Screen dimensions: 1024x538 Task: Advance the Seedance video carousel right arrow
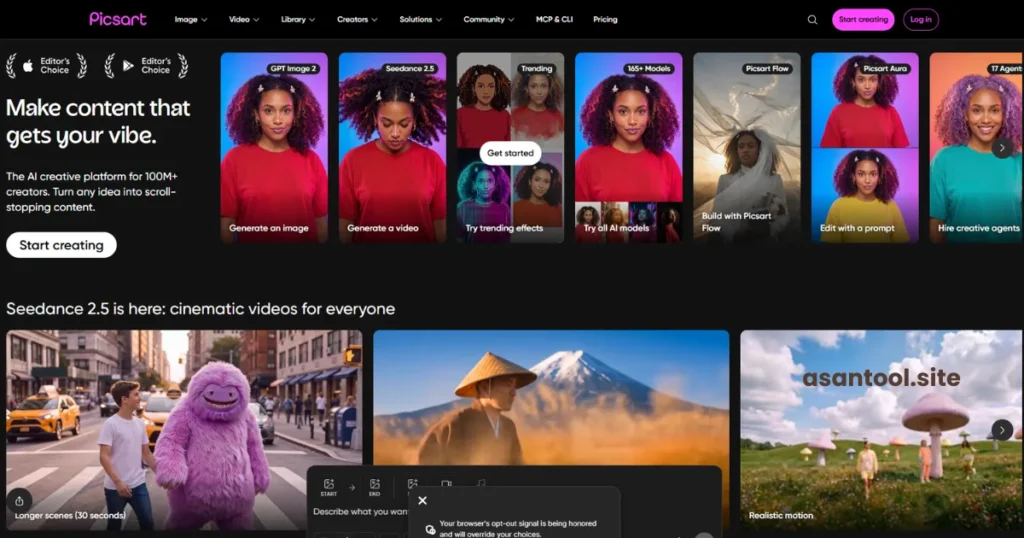[1002, 430]
